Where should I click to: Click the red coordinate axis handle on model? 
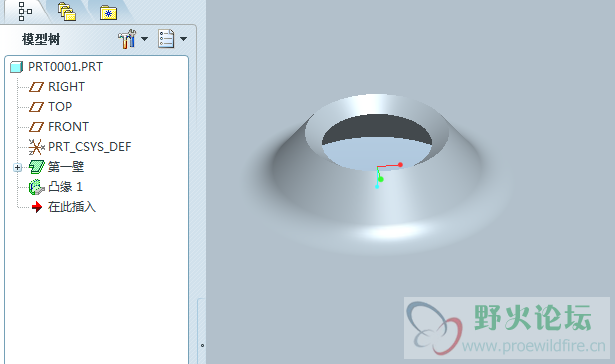coord(400,165)
